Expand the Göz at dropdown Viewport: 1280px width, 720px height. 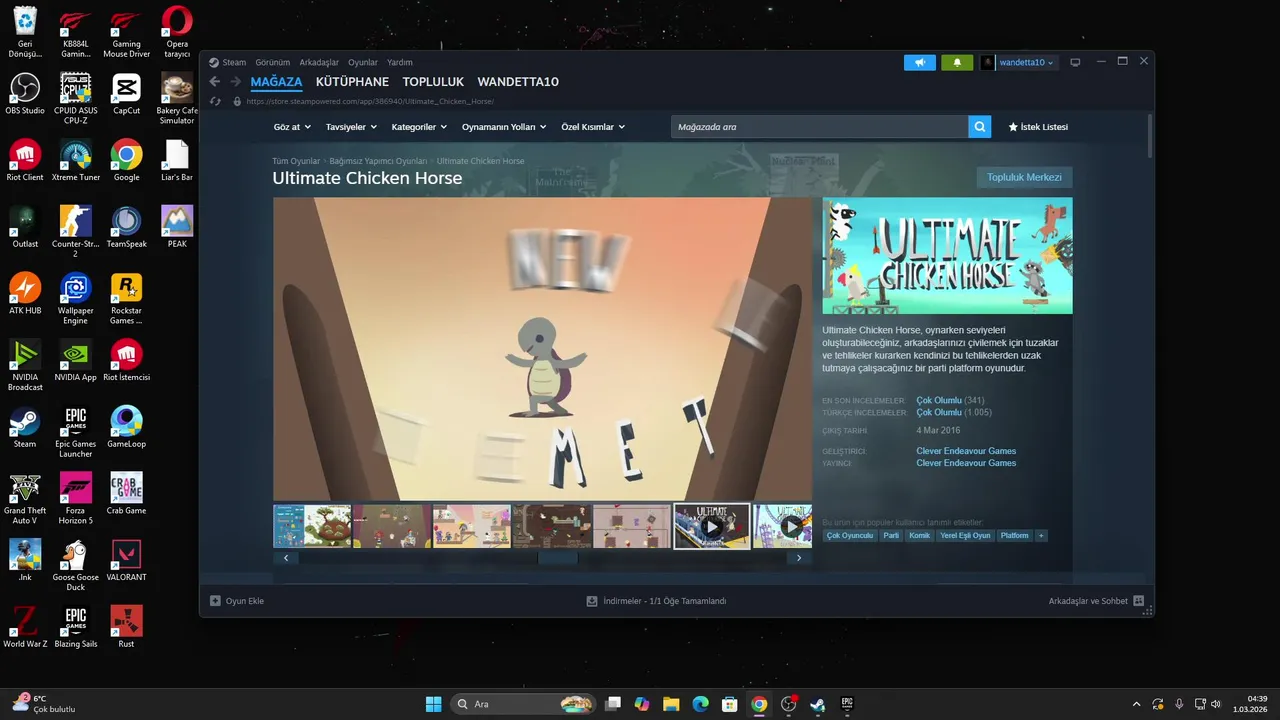click(292, 127)
